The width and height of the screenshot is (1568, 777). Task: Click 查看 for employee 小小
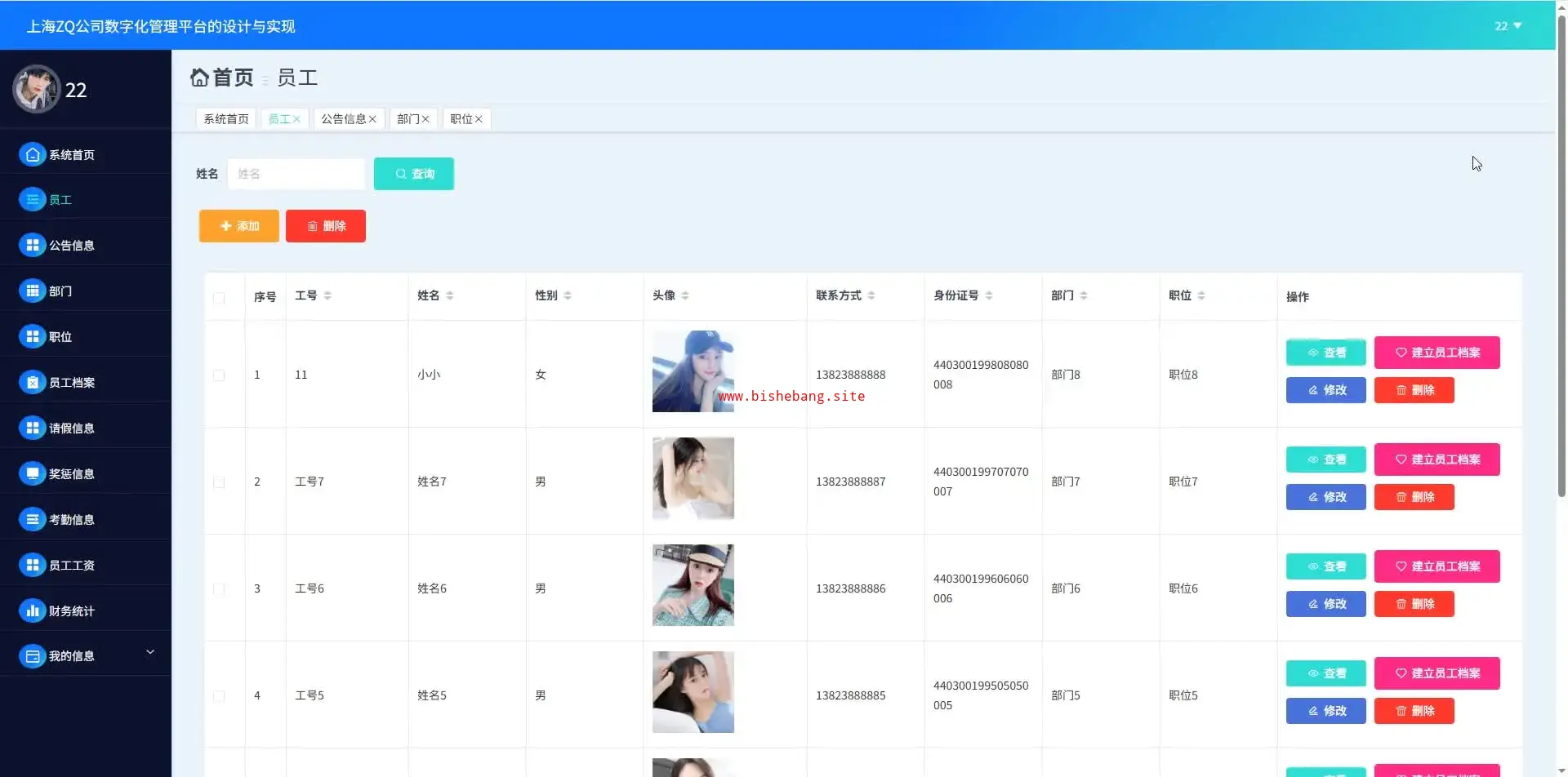tap(1326, 353)
